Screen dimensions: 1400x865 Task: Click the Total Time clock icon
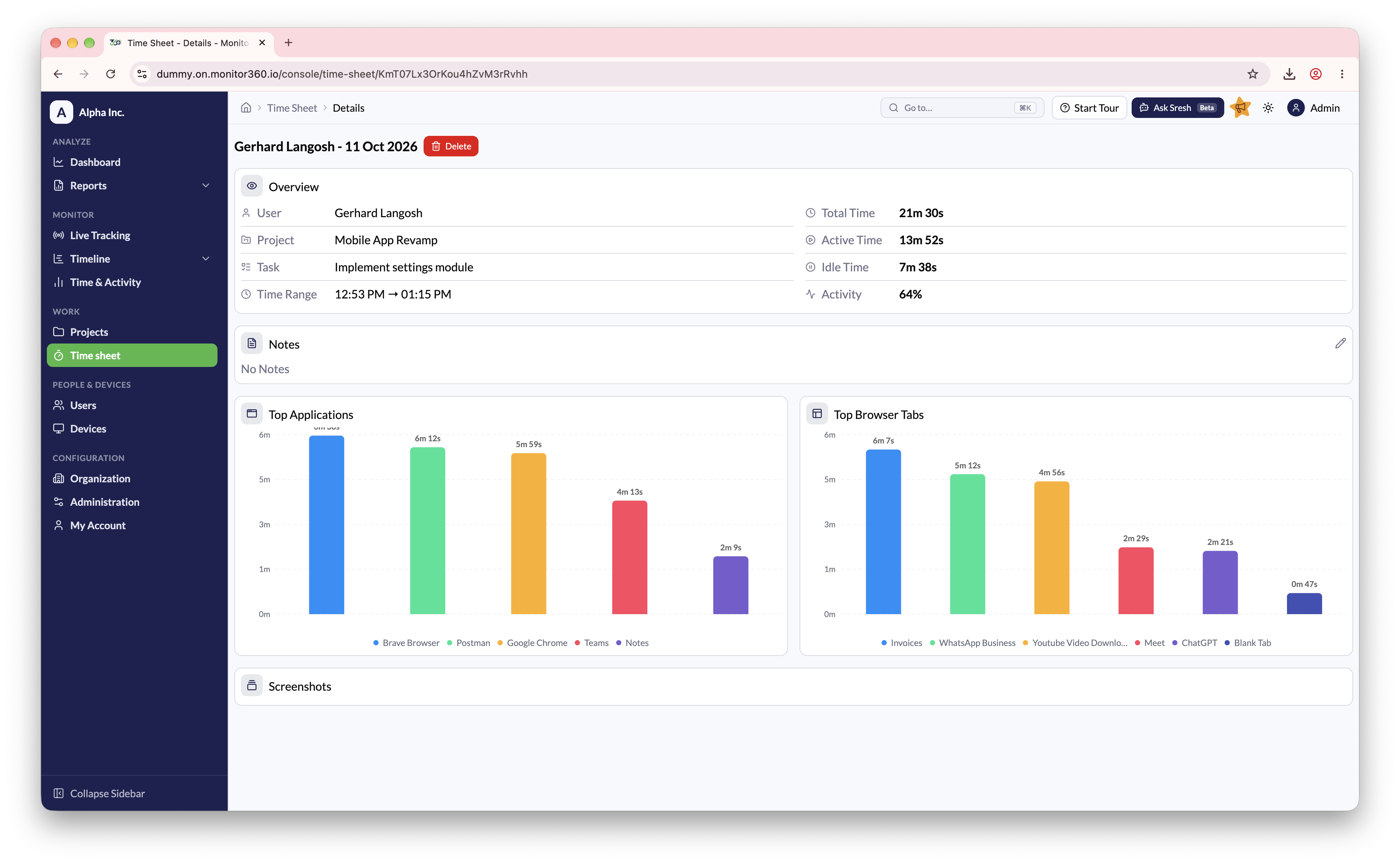click(810, 213)
